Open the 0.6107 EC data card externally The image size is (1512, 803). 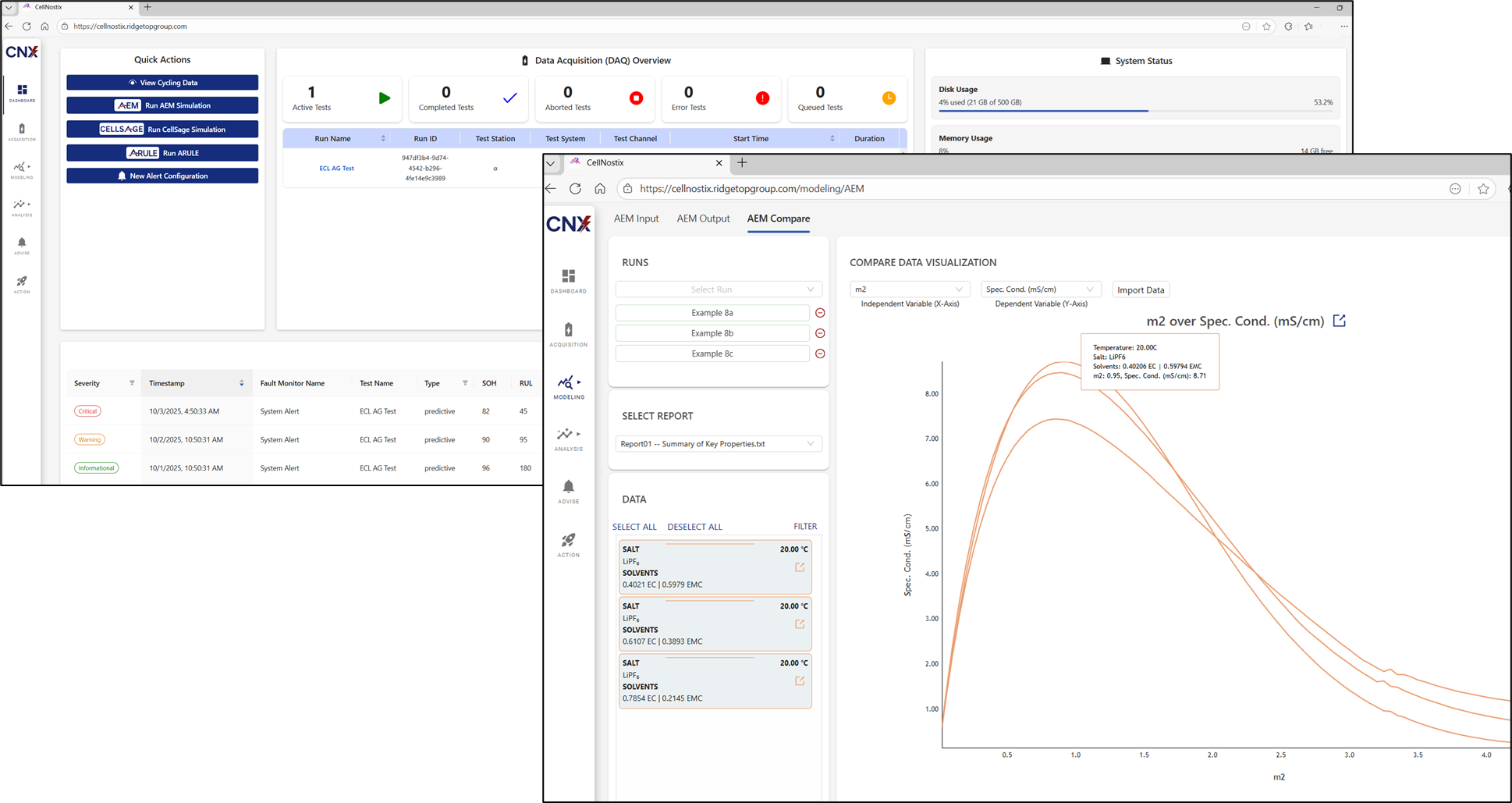point(800,624)
